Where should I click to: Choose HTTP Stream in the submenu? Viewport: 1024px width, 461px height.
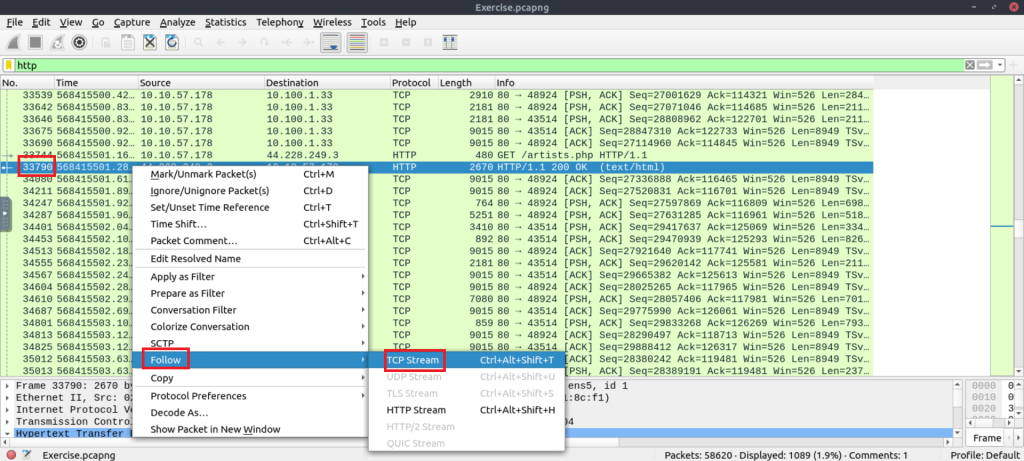coord(416,410)
